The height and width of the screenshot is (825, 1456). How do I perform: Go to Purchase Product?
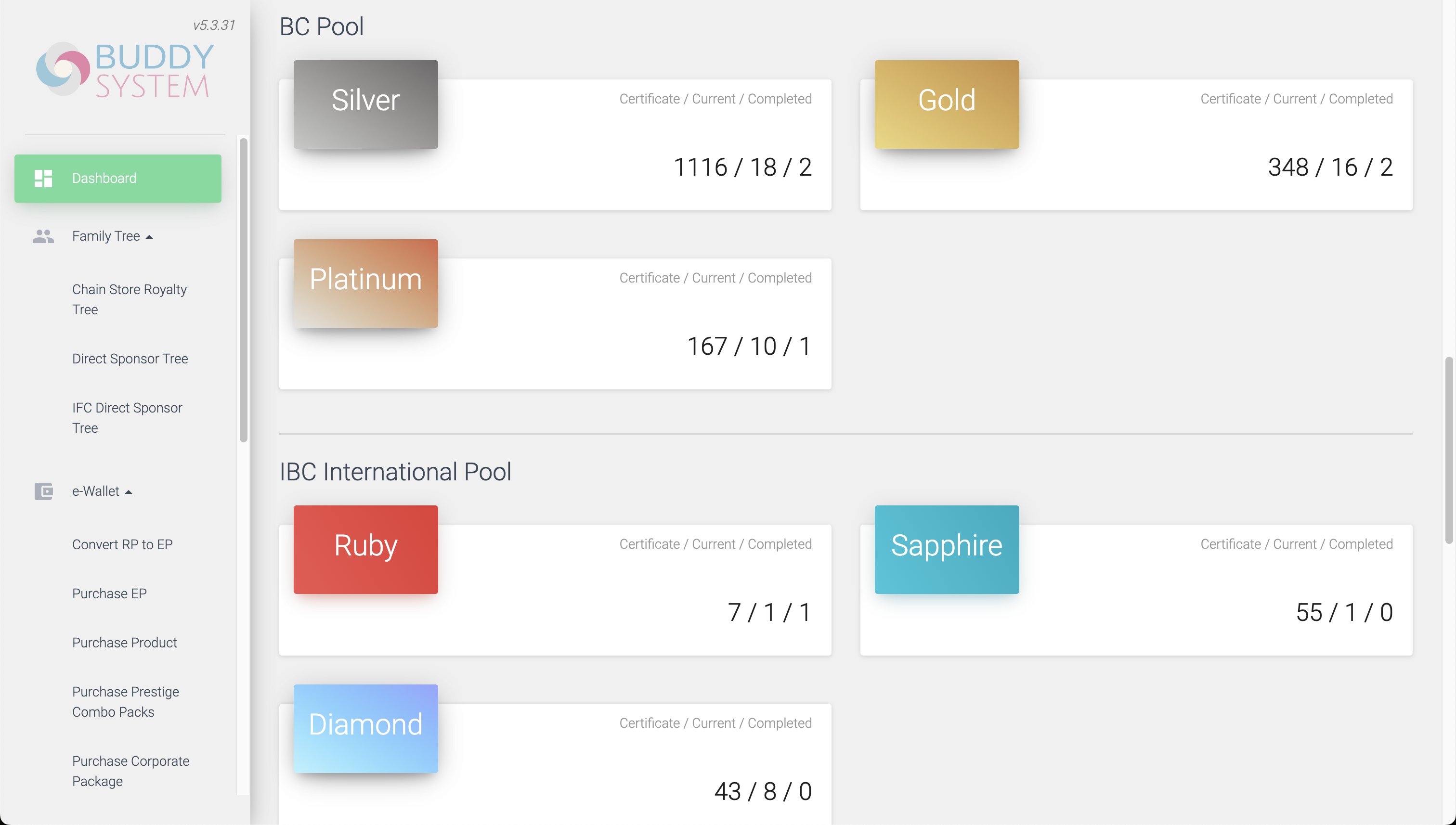pos(125,643)
